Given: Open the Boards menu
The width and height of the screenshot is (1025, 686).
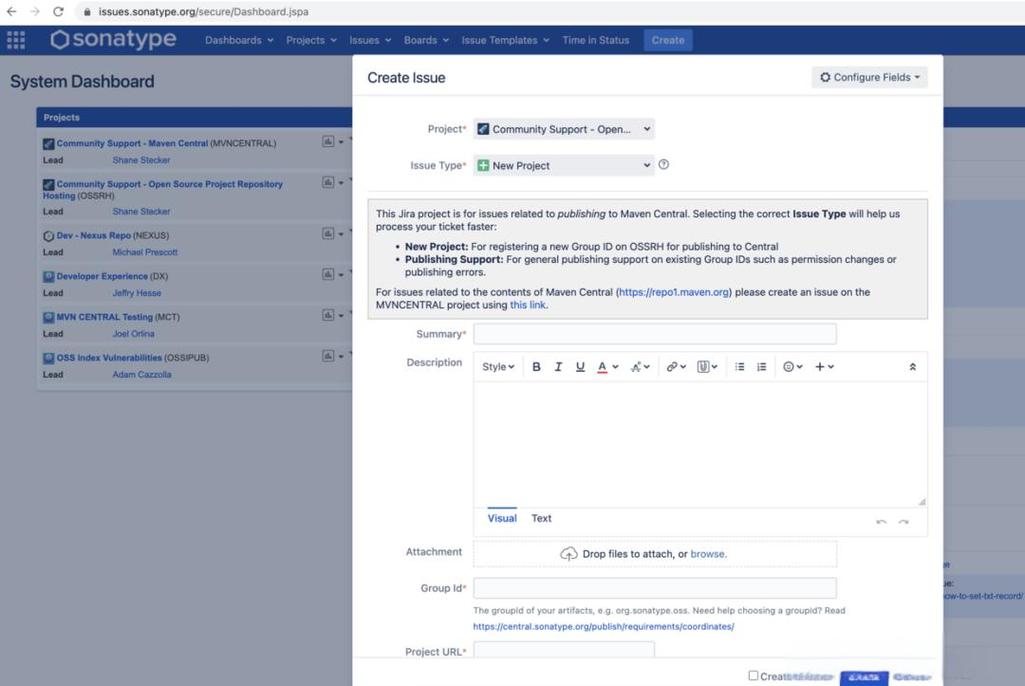Looking at the screenshot, I should point(426,40).
